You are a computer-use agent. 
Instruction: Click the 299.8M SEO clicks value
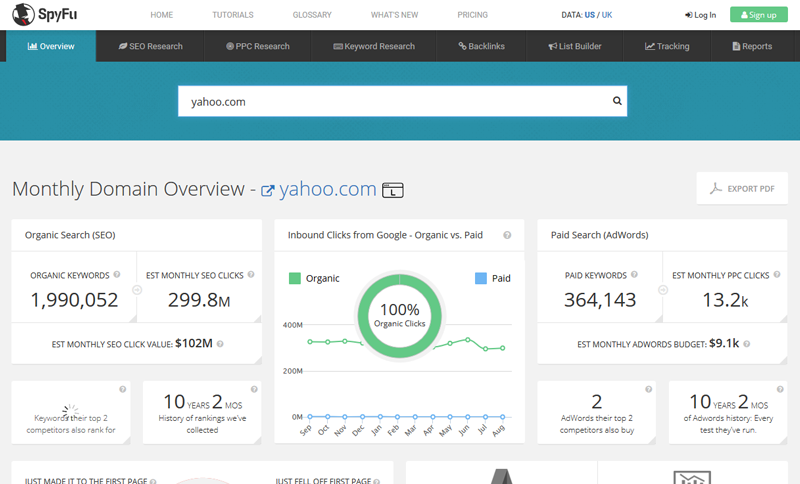pos(199,300)
